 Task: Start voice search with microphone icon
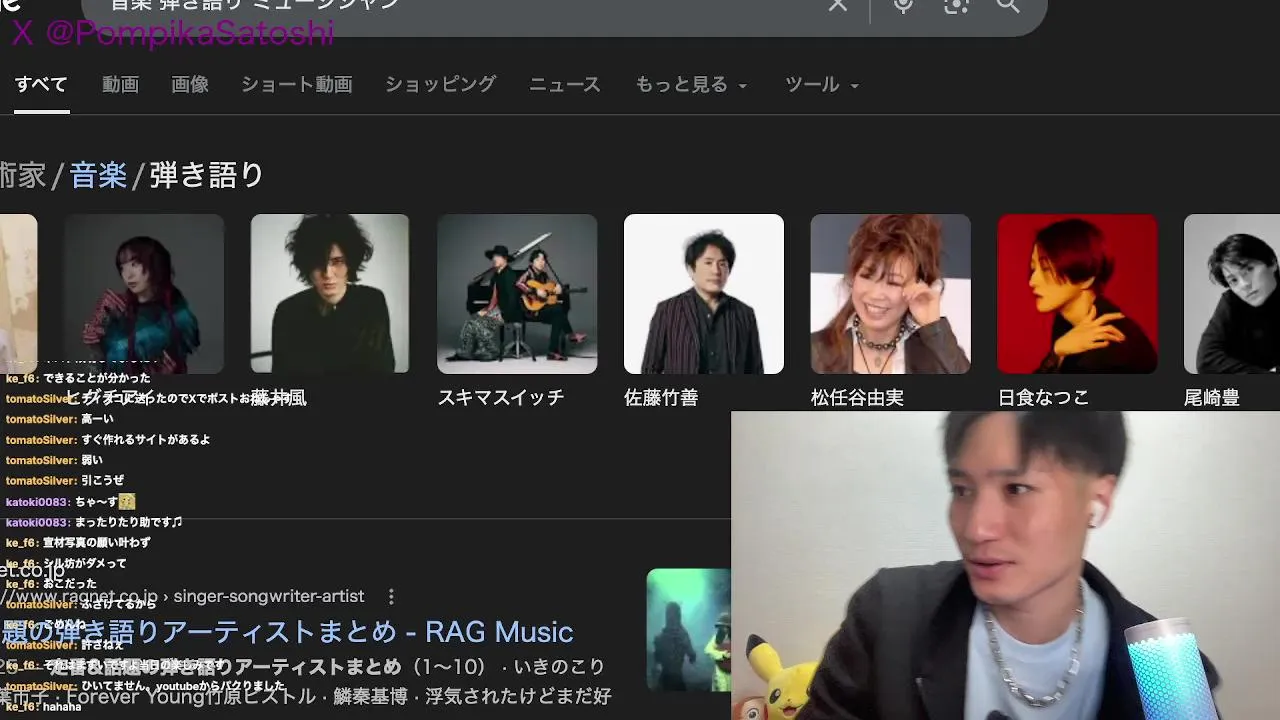tap(903, 5)
